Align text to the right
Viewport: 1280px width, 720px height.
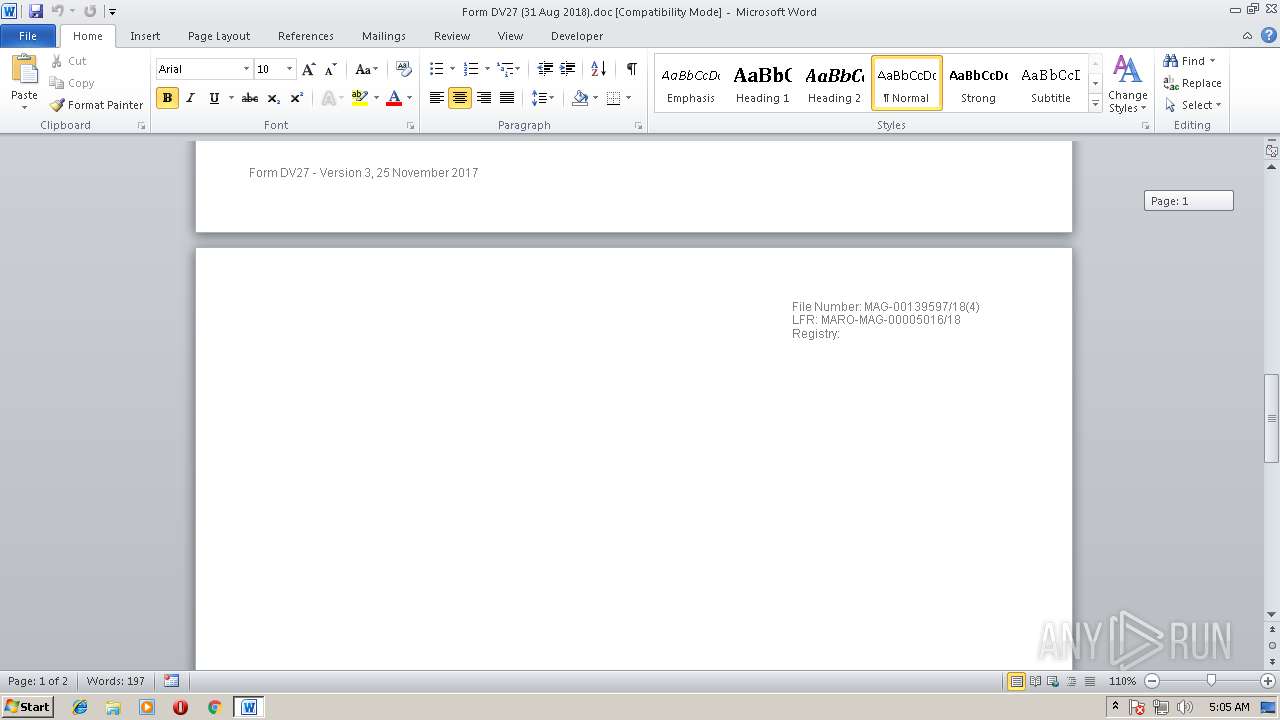(484, 98)
